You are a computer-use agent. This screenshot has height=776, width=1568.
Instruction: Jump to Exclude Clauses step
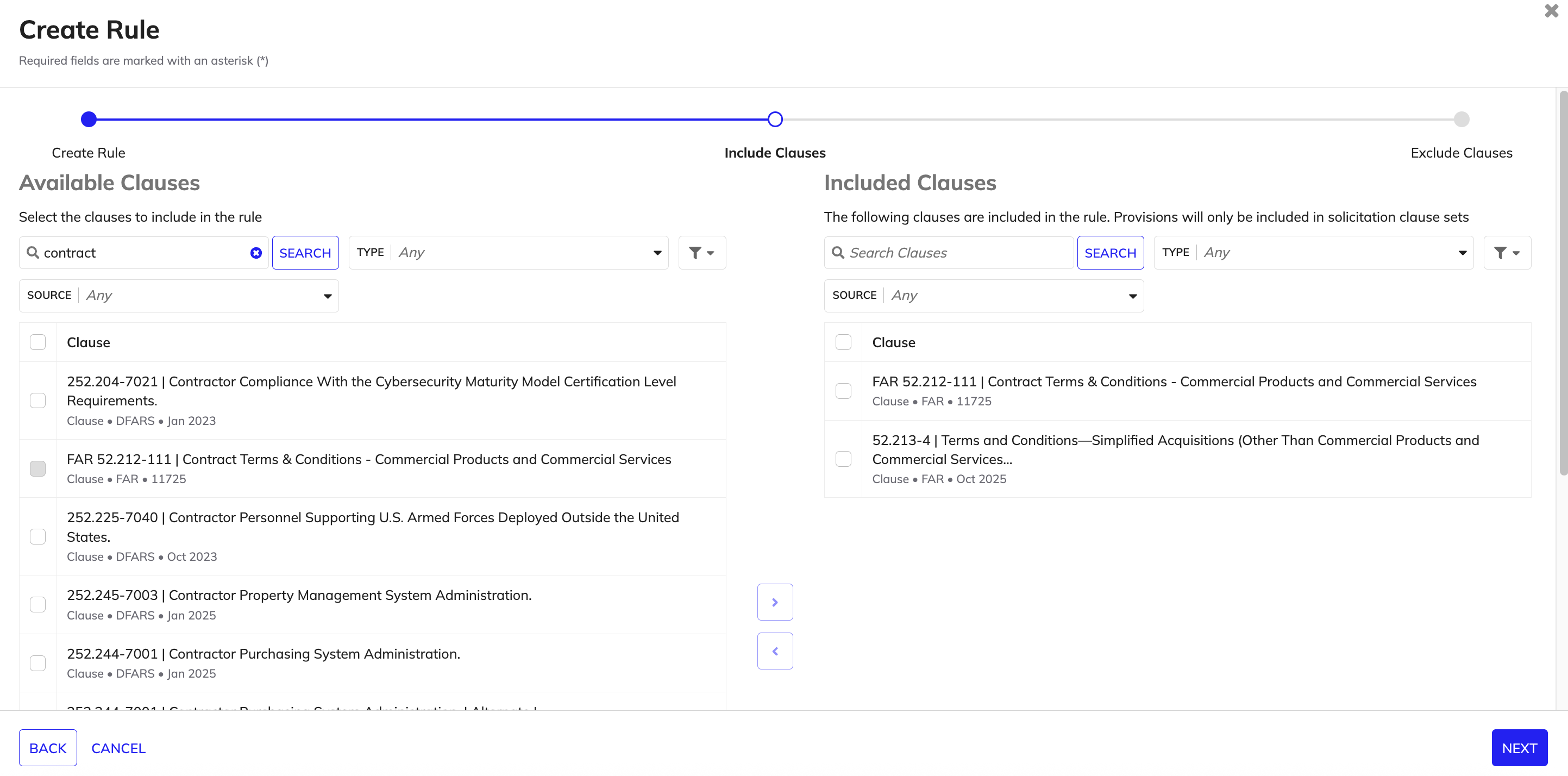[x=1462, y=120]
